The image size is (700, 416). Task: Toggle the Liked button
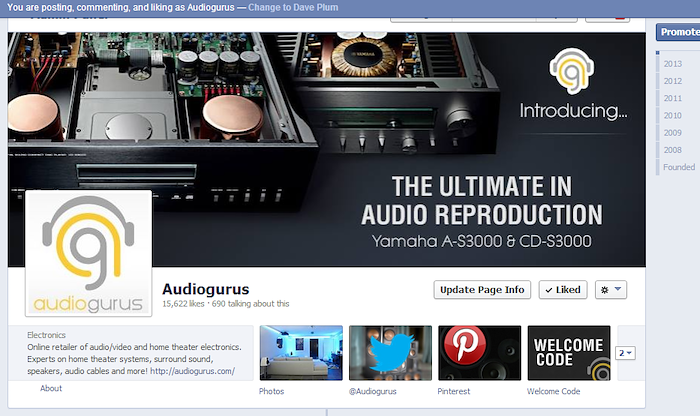click(563, 290)
